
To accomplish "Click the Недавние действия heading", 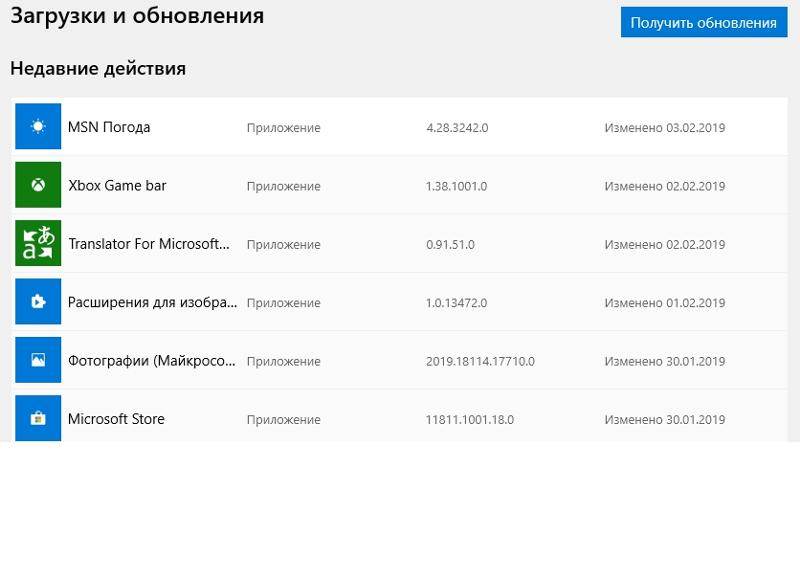I will coord(98,68).
